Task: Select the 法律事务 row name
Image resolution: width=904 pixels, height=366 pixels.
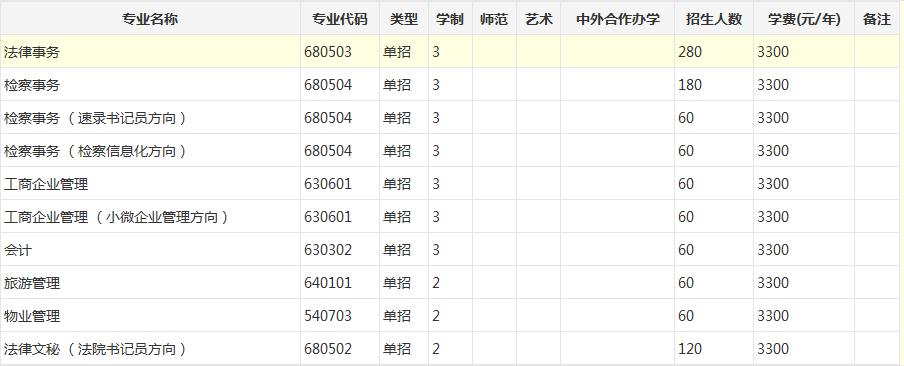Action: pyautogui.click(x=32, y=52)
